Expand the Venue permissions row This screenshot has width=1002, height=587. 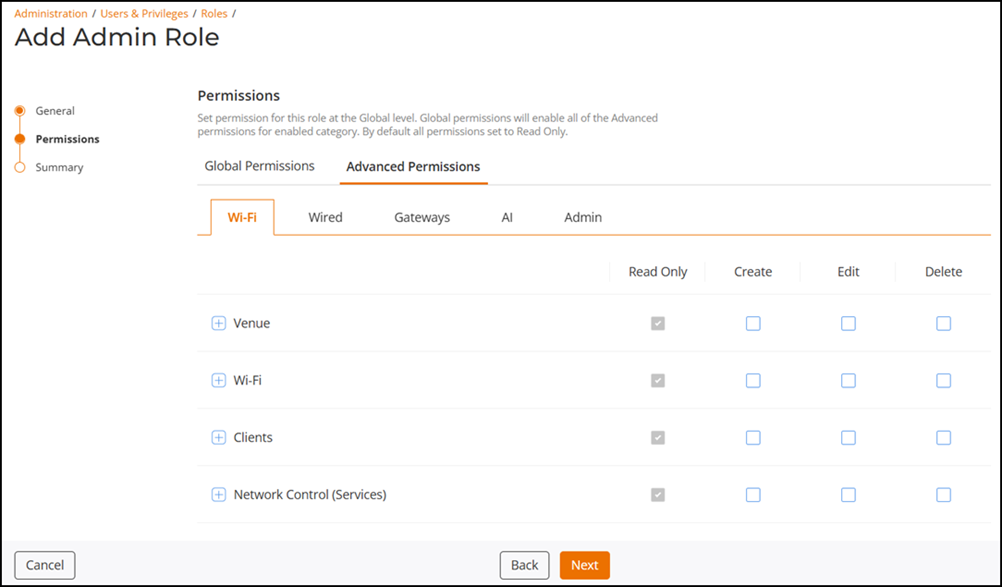(219, 323)
